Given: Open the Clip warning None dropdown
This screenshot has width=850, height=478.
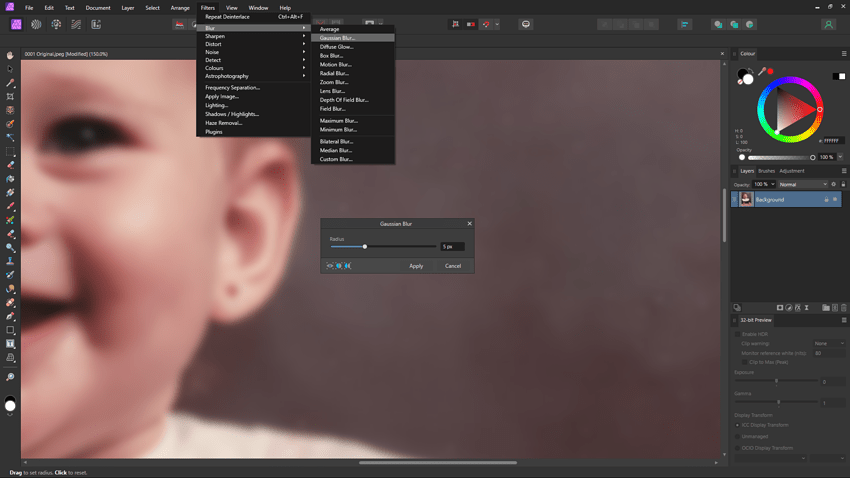Looking at the screenshot, I should 828,343.
